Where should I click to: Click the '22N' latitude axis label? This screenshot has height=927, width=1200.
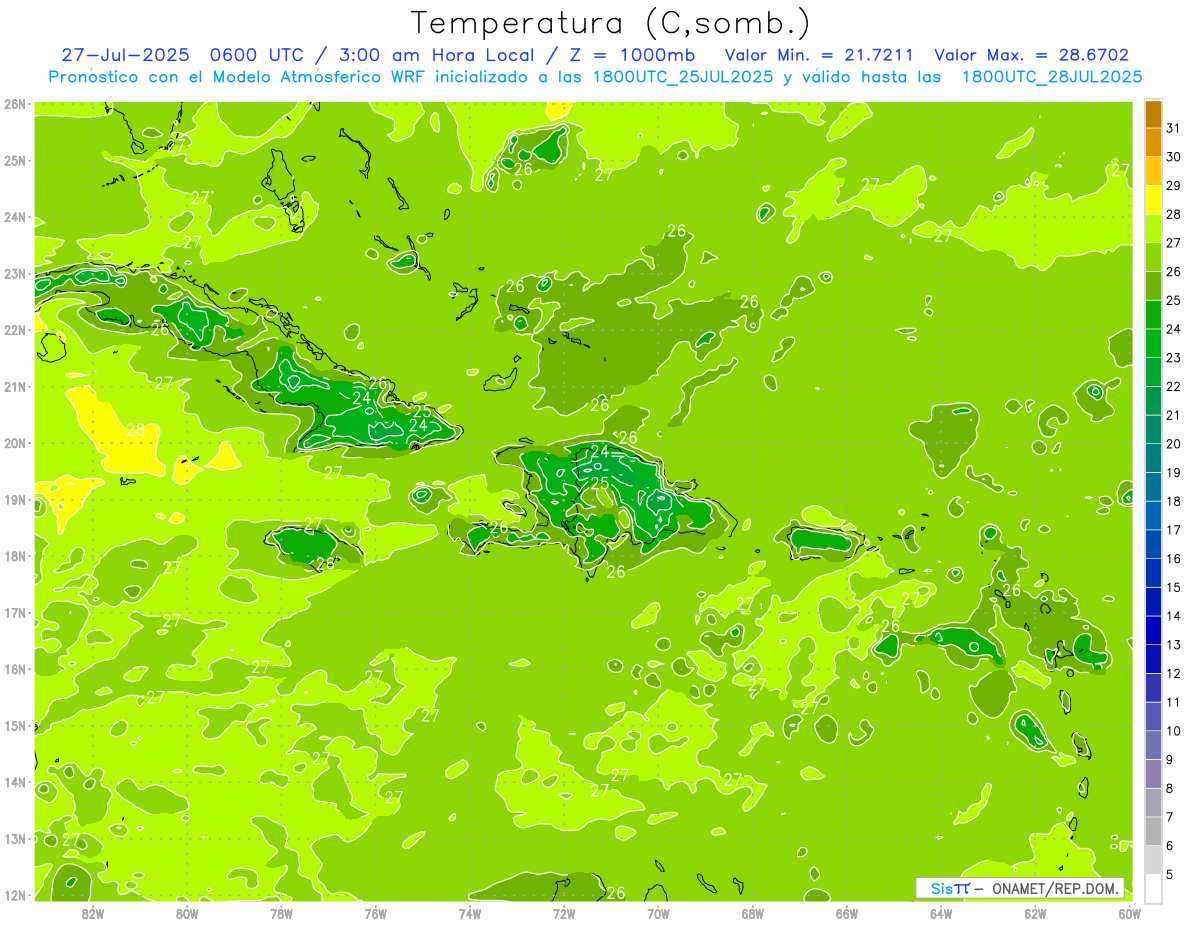[14, 330]
